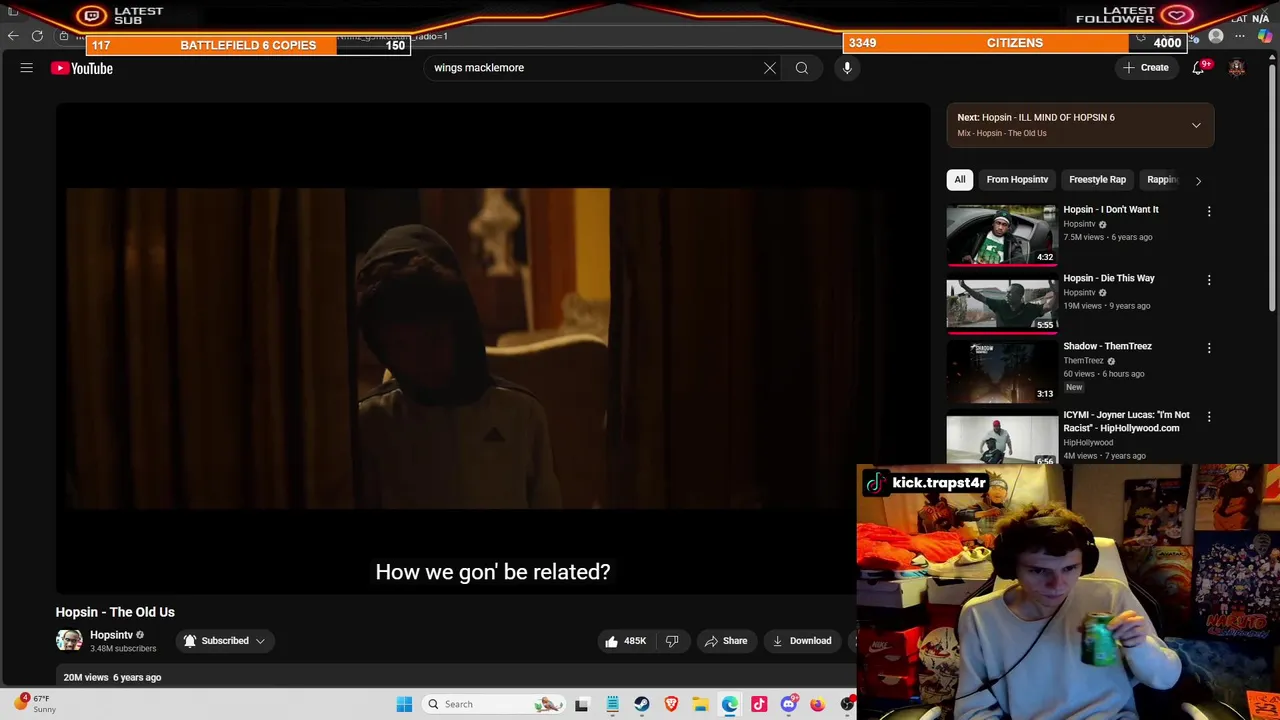
Task: Click the Hopsin - The Old Us title
Action: point(115,612)
